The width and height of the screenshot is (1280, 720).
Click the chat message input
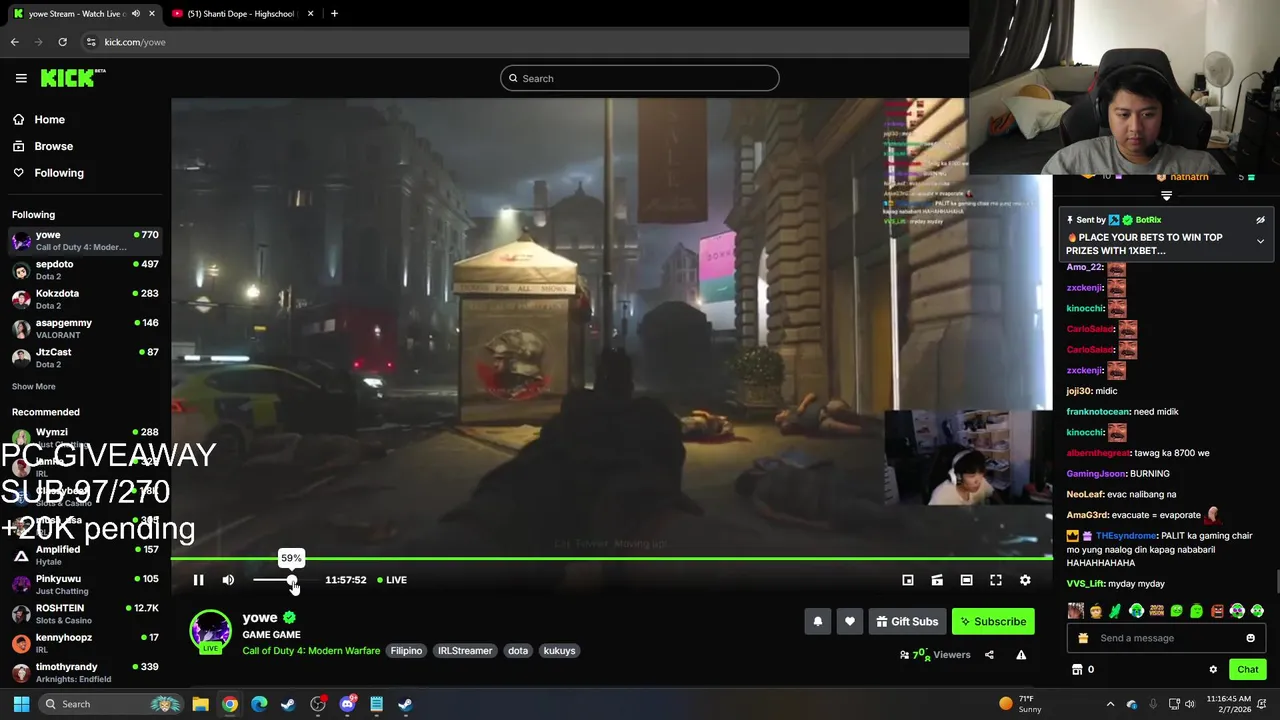click(x=1164, y=638)
